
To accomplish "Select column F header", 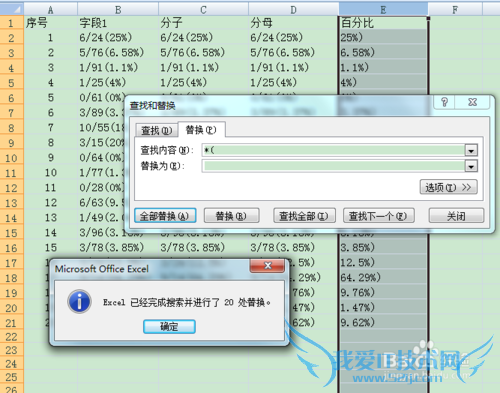I will tap(455, 9).
